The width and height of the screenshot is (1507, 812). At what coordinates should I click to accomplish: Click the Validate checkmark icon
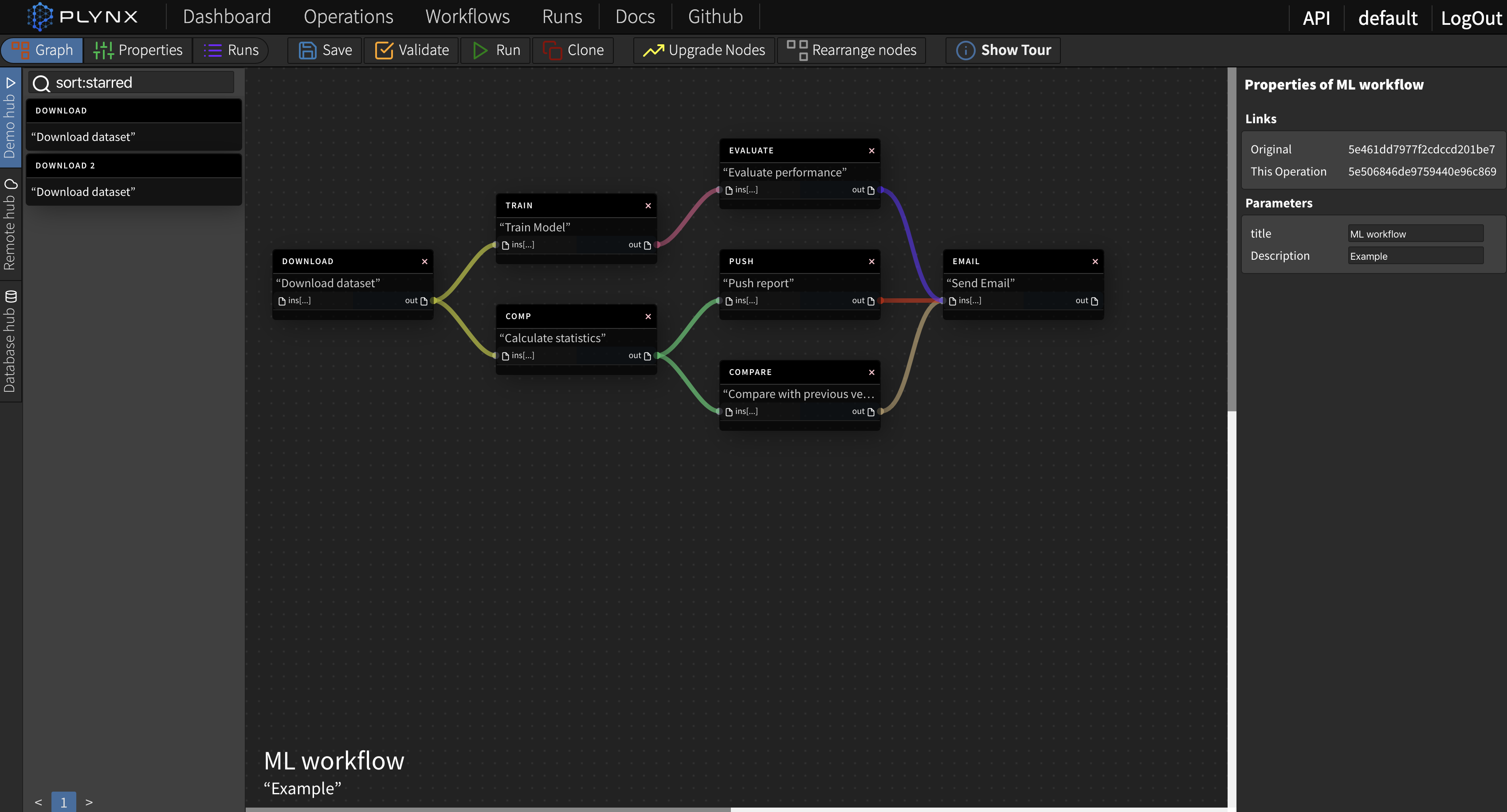coord(384,50)
